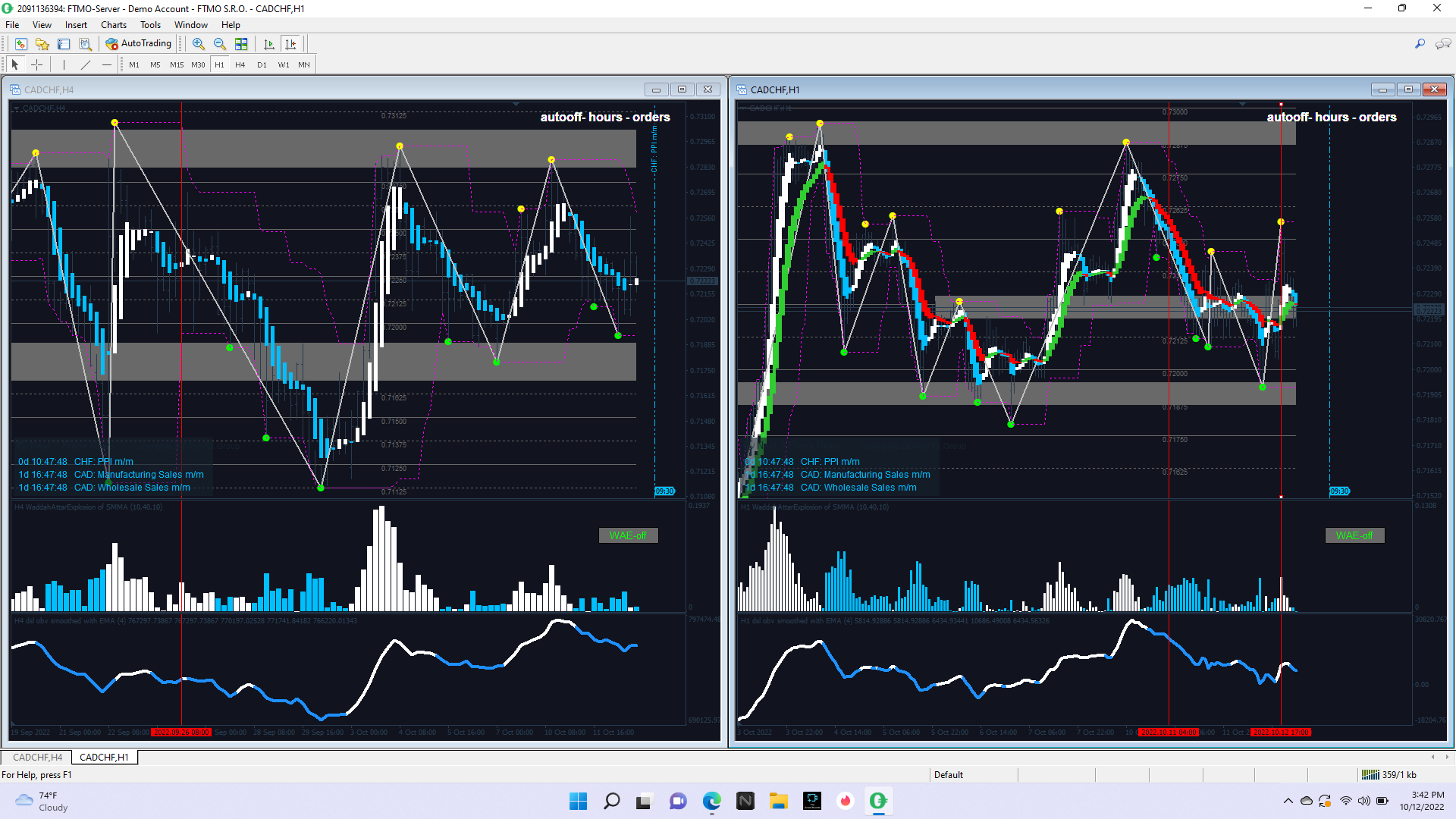The width and height of the screenshot is (1456, 819).
Task: Zoom in on the chart
Action: pyautogui.click(x=199, y=44)
